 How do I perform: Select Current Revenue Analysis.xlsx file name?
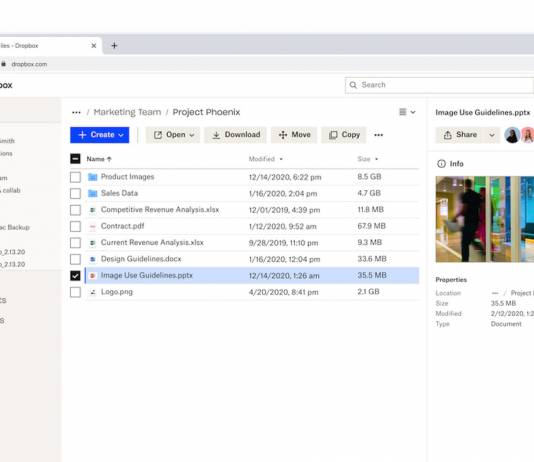(x=152, y=242)
